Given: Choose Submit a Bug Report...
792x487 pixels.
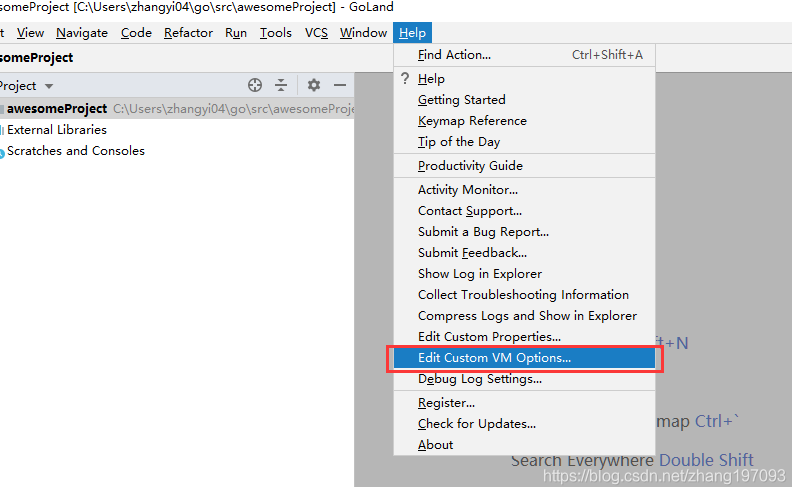Looking at the screenshot, I should [x=524, y=232].
